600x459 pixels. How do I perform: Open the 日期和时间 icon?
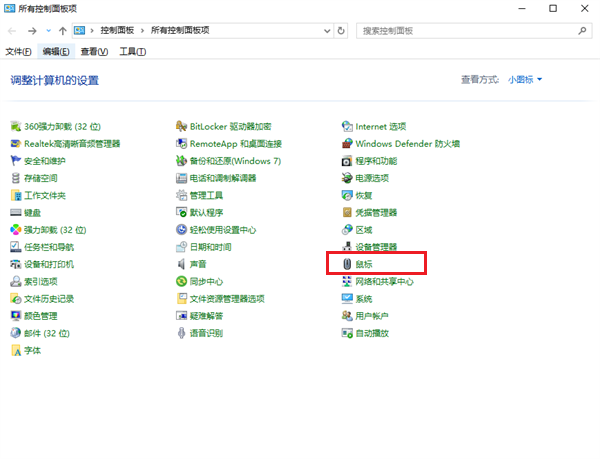[x=181, y=247]
